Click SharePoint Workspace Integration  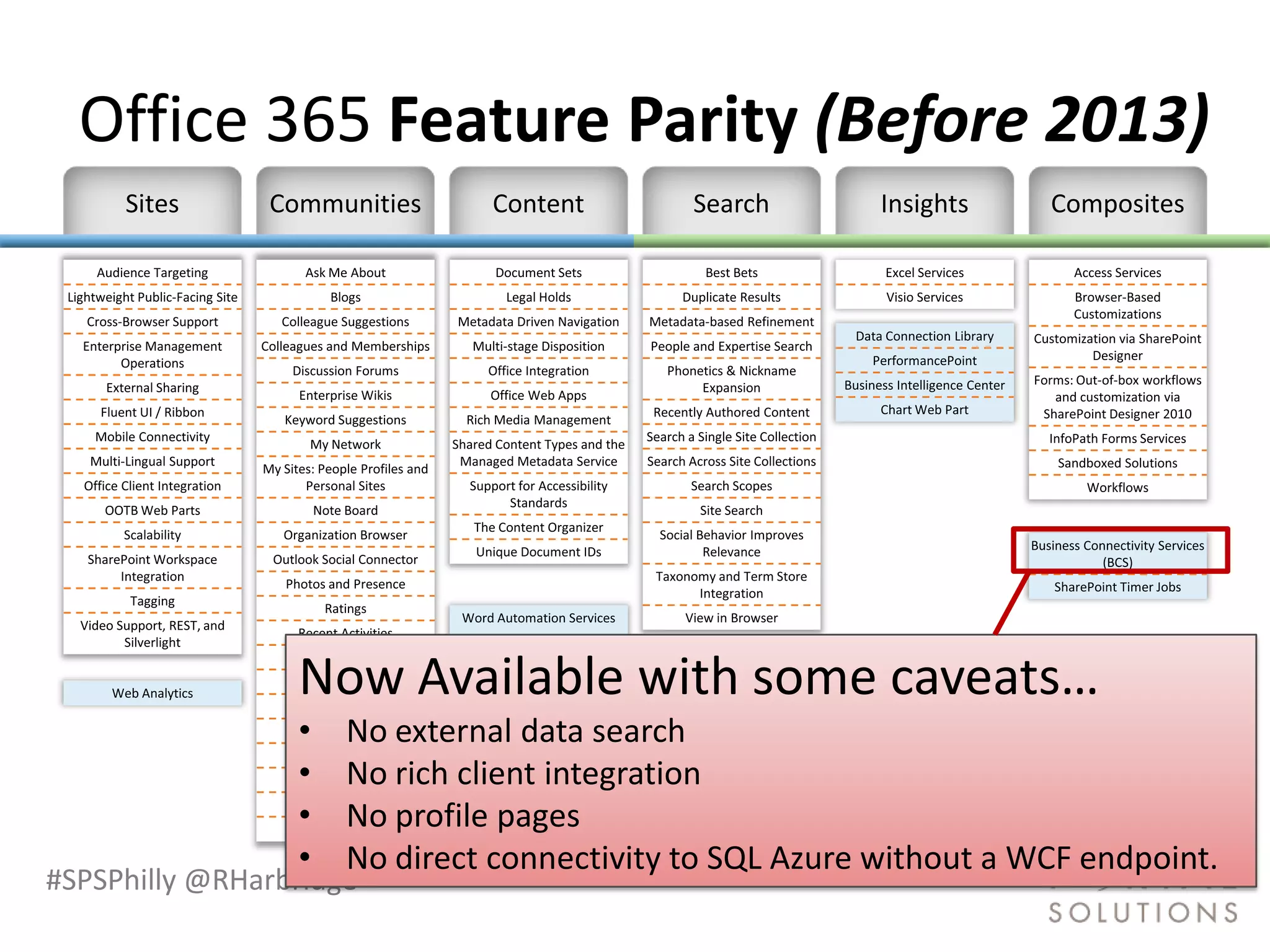(152, 568)
